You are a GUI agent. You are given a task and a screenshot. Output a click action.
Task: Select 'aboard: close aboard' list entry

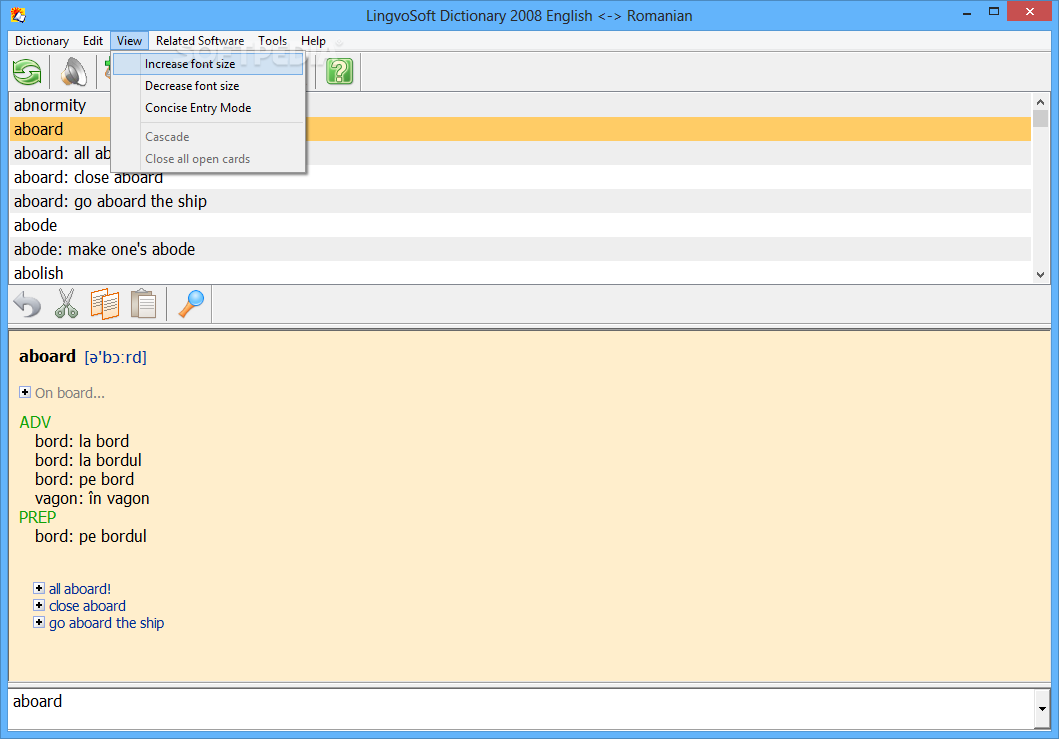(x=520, y=177)
